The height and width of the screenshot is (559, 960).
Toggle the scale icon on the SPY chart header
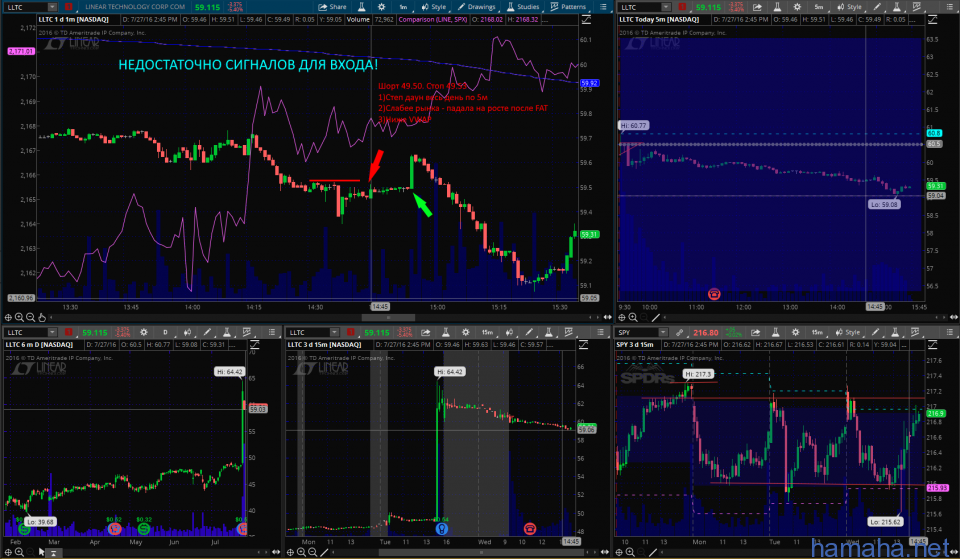pyautogui.click(x=933, y=345)
